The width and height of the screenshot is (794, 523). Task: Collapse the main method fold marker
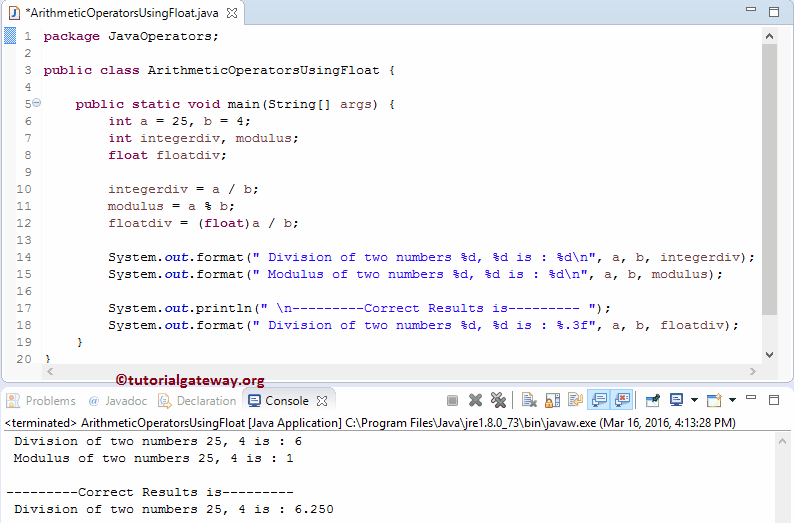37,103
